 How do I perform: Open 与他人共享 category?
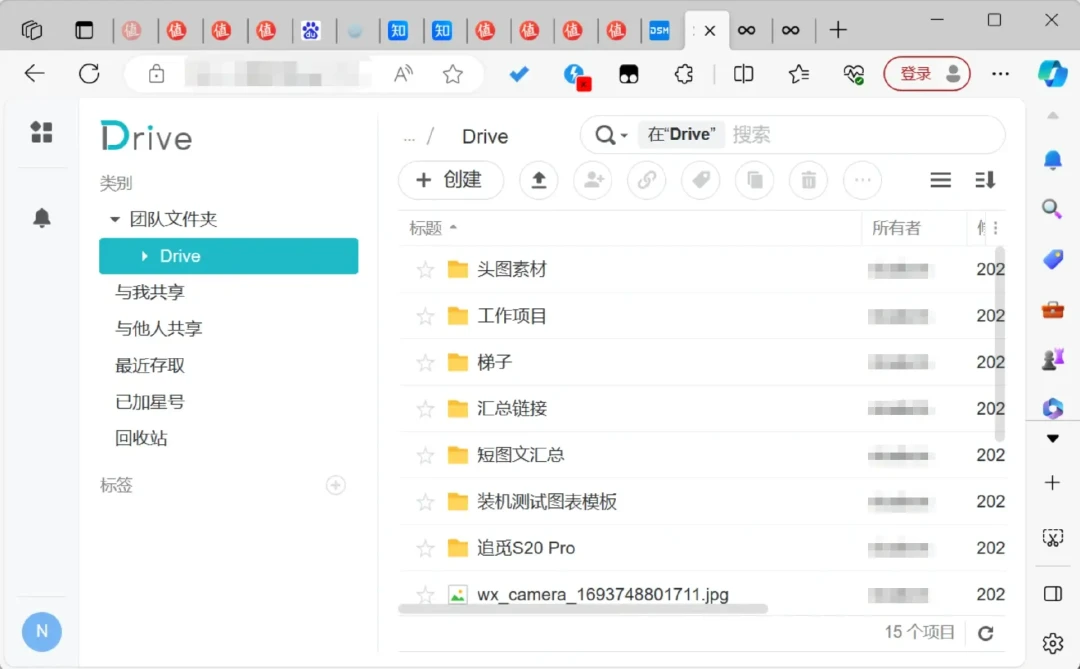point(158,329)
